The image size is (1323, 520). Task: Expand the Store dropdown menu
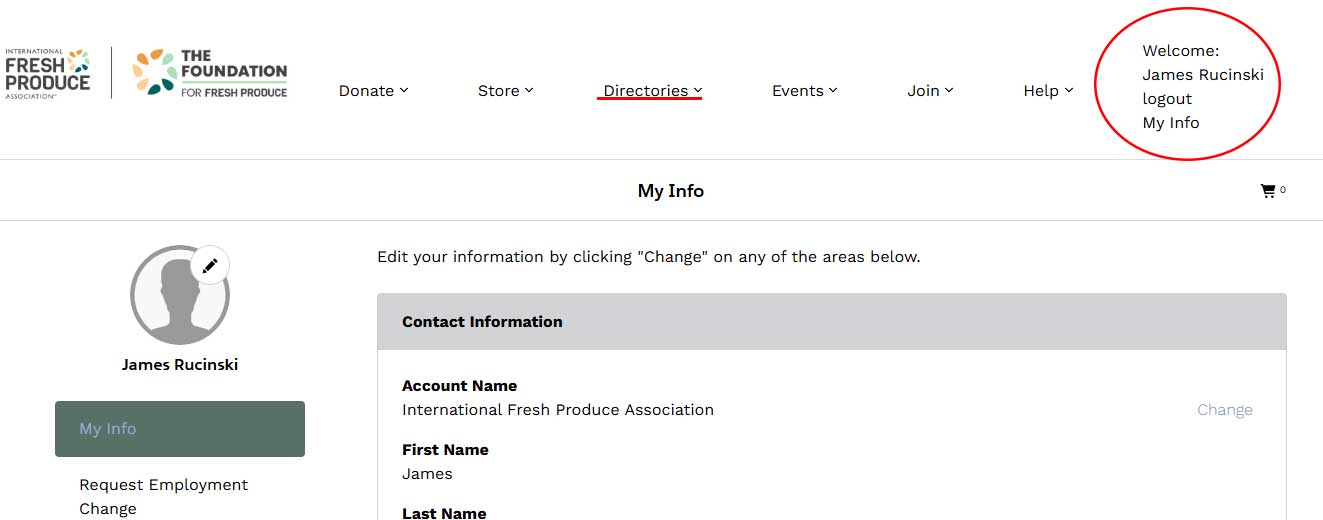point(505,91)
